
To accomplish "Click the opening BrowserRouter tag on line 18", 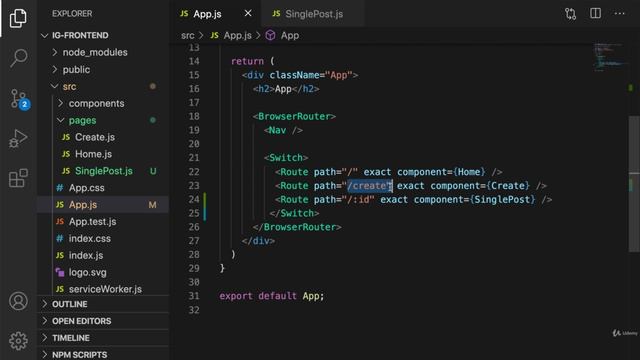I will click(x=294, y=116).
